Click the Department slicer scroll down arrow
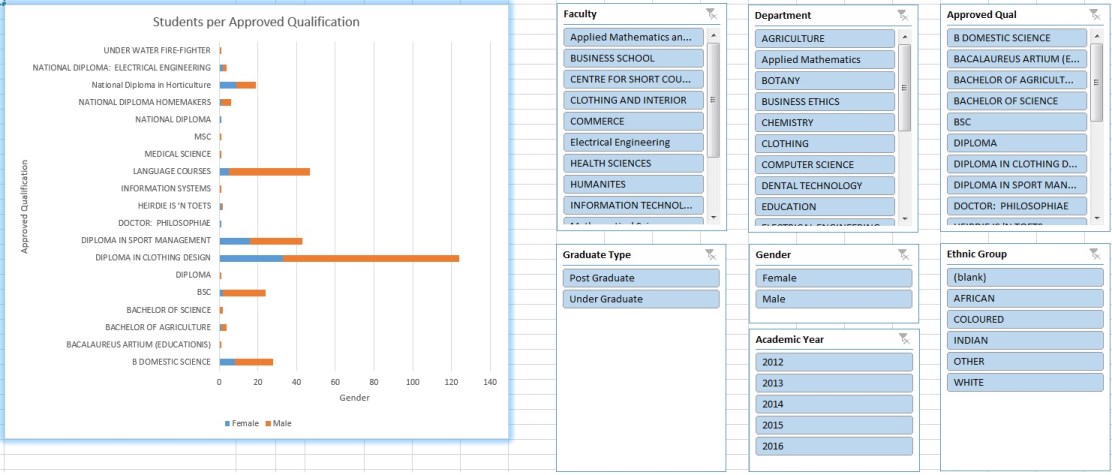The image size is (1112, 475). [905, 217]
